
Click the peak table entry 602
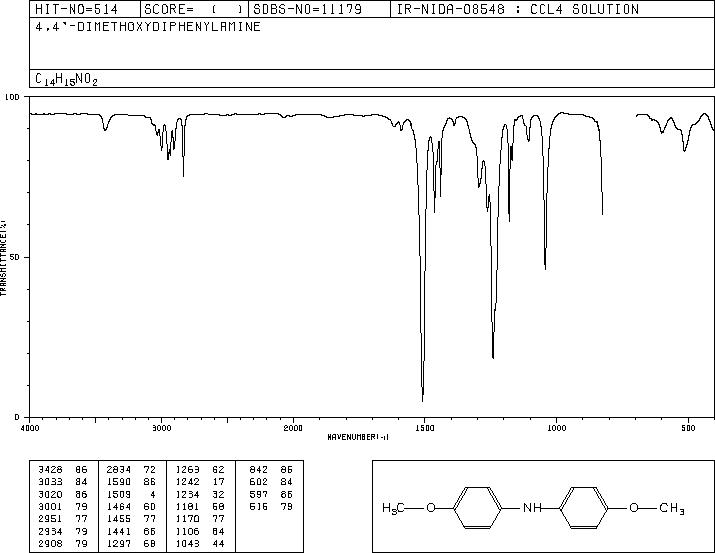(259, 482)
